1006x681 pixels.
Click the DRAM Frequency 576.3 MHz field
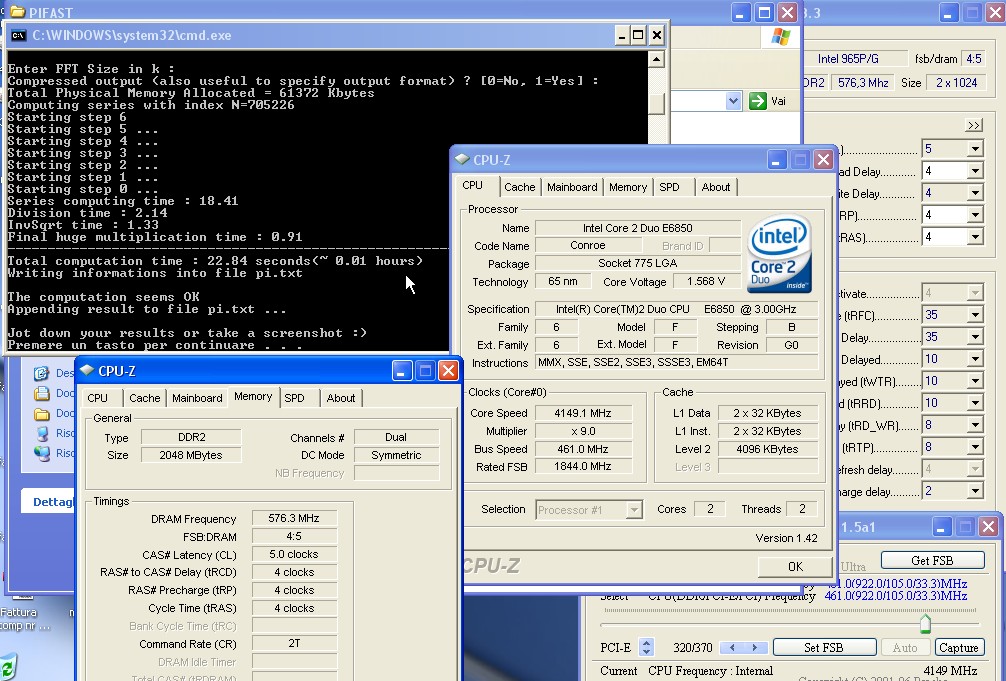coord(294,518)
